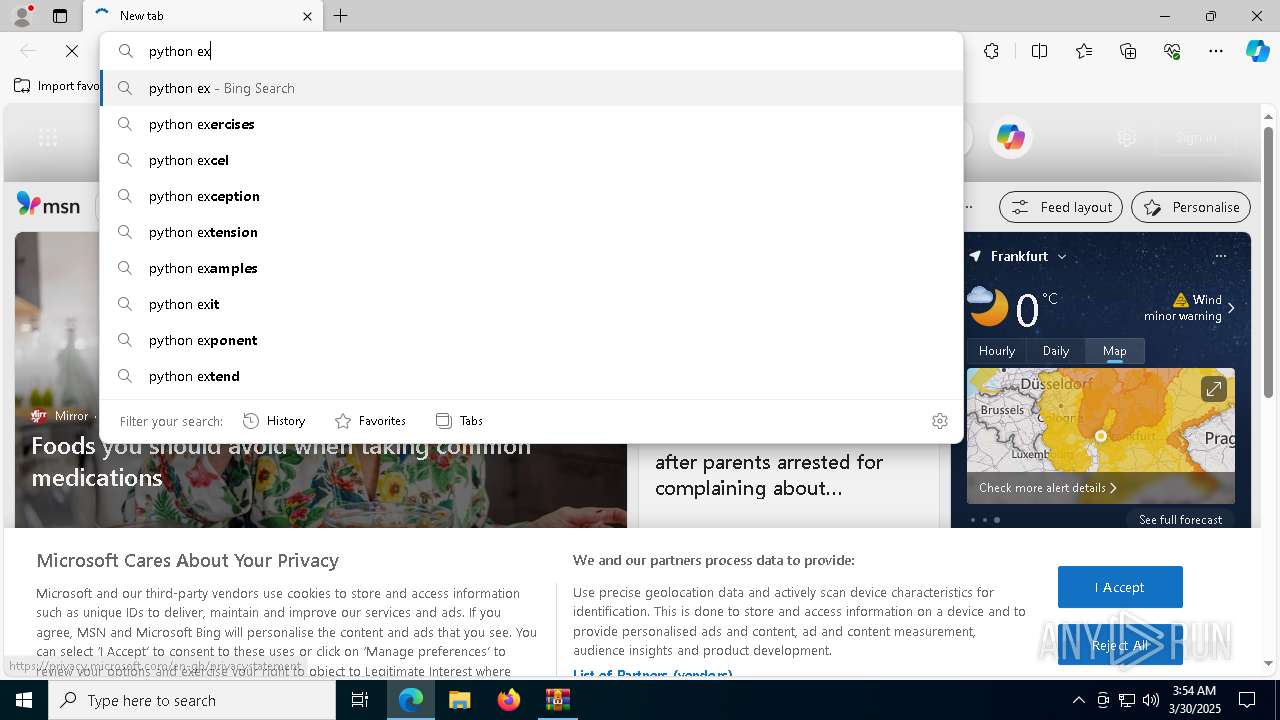The width and height of the screenshot is (1280, 720).
Task: Filter search by Tabs
Action: 459,421
